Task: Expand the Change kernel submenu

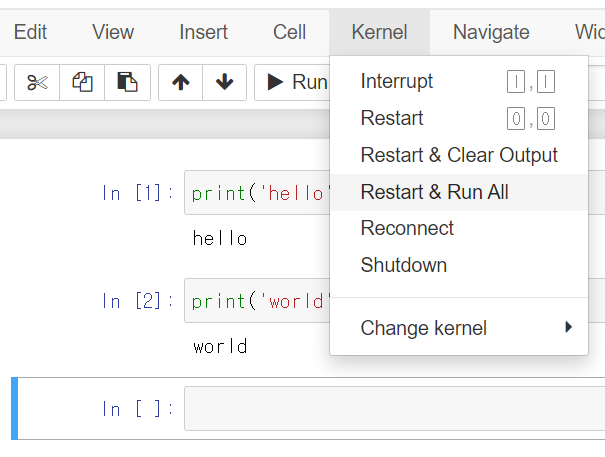Action: [459, 328]
